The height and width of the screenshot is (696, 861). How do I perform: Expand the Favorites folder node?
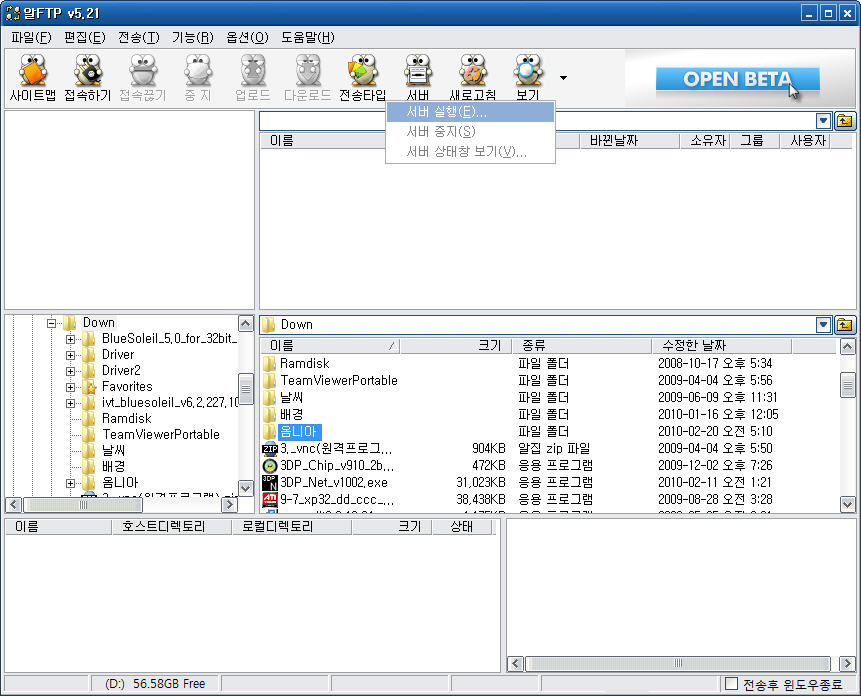tap(70, 386)
